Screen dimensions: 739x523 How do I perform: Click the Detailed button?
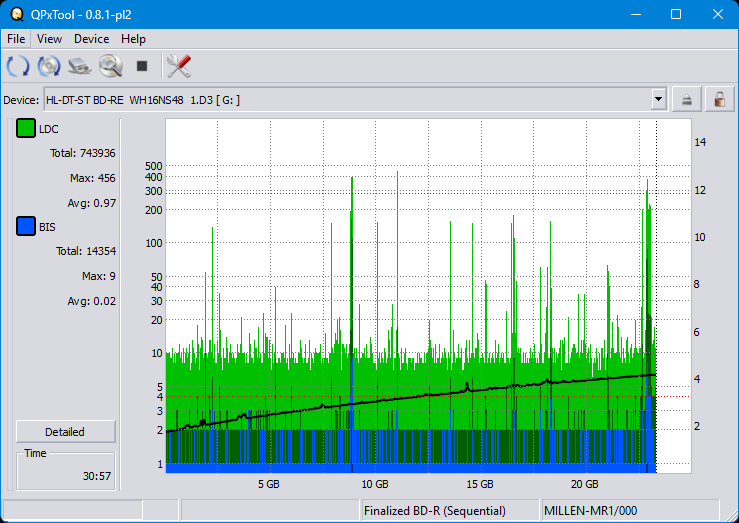(65, 432)
